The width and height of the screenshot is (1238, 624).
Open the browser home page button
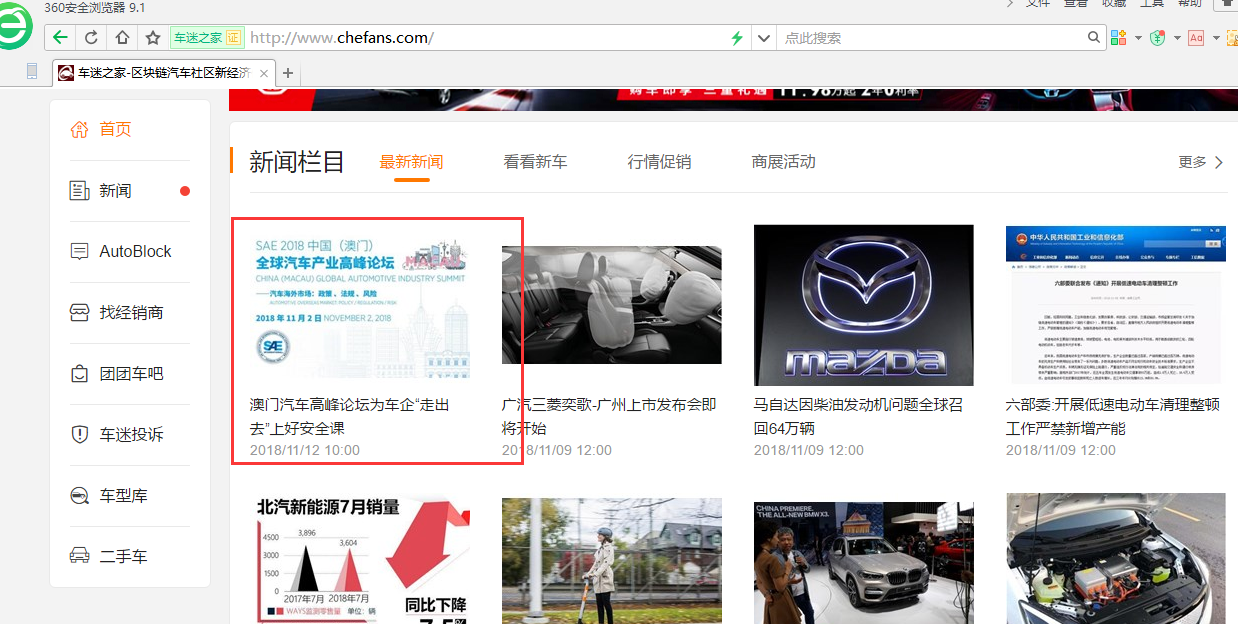(x=122, y=38)
